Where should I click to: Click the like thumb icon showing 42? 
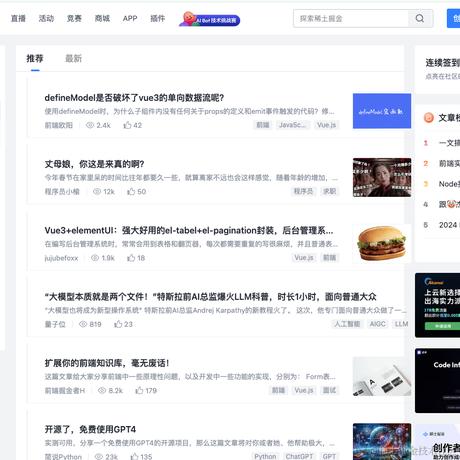coord(127,125)
